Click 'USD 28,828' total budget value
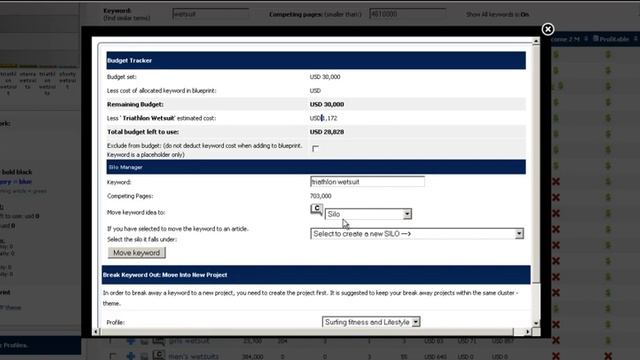Screen dimensions: 640x360 point(327,132)
